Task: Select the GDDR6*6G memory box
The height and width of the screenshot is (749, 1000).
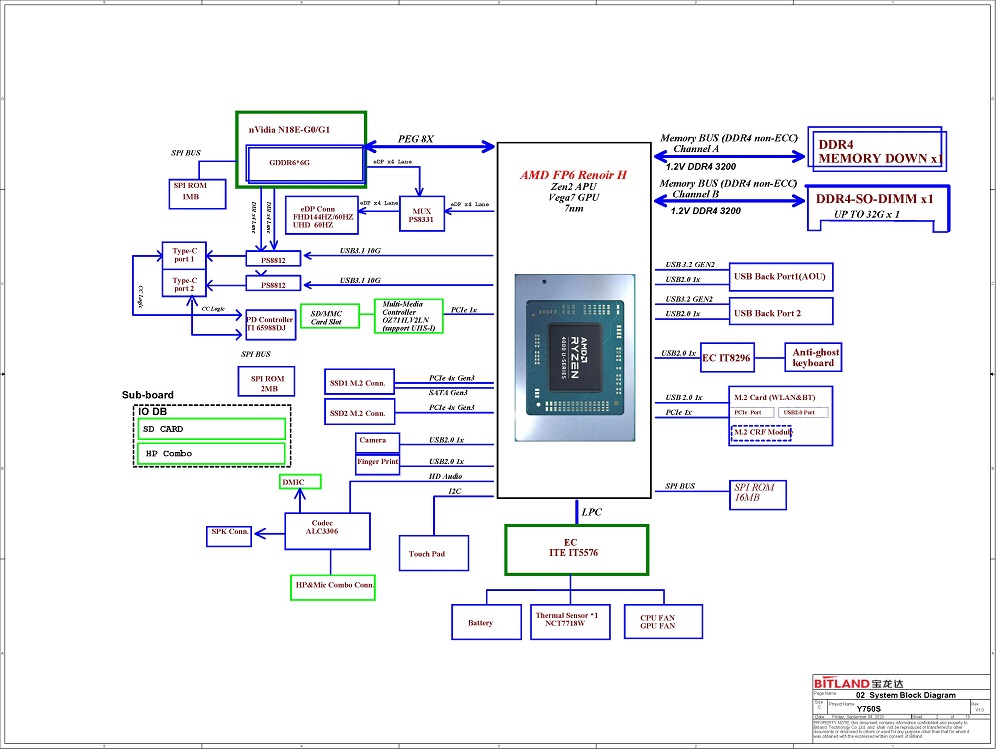Action: click(x=305, y=163)
